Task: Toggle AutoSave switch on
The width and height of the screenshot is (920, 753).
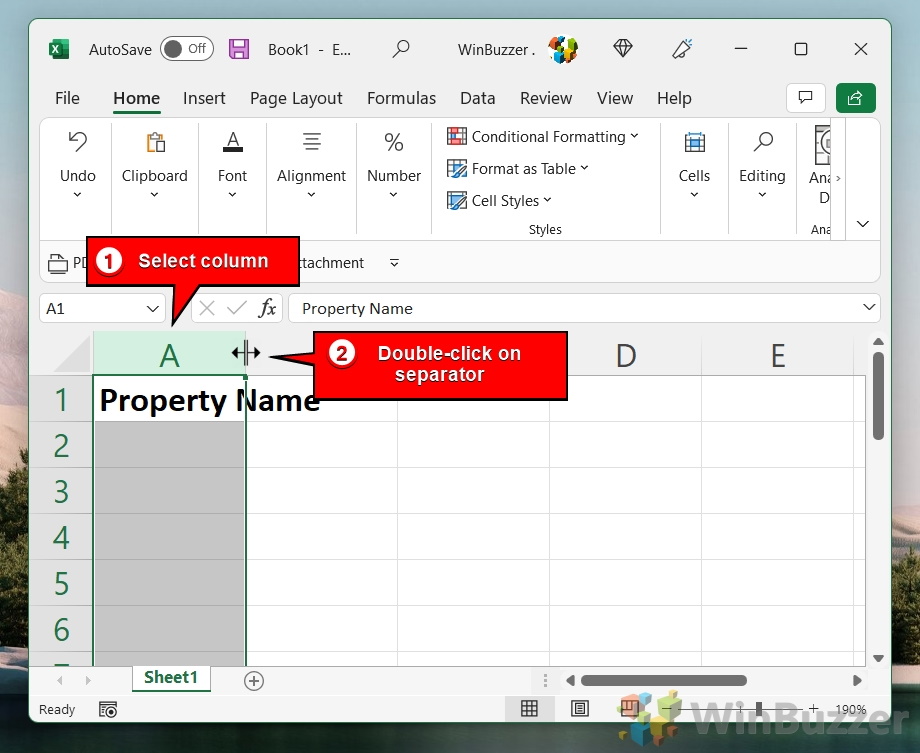Action: (x=187, y=49)
